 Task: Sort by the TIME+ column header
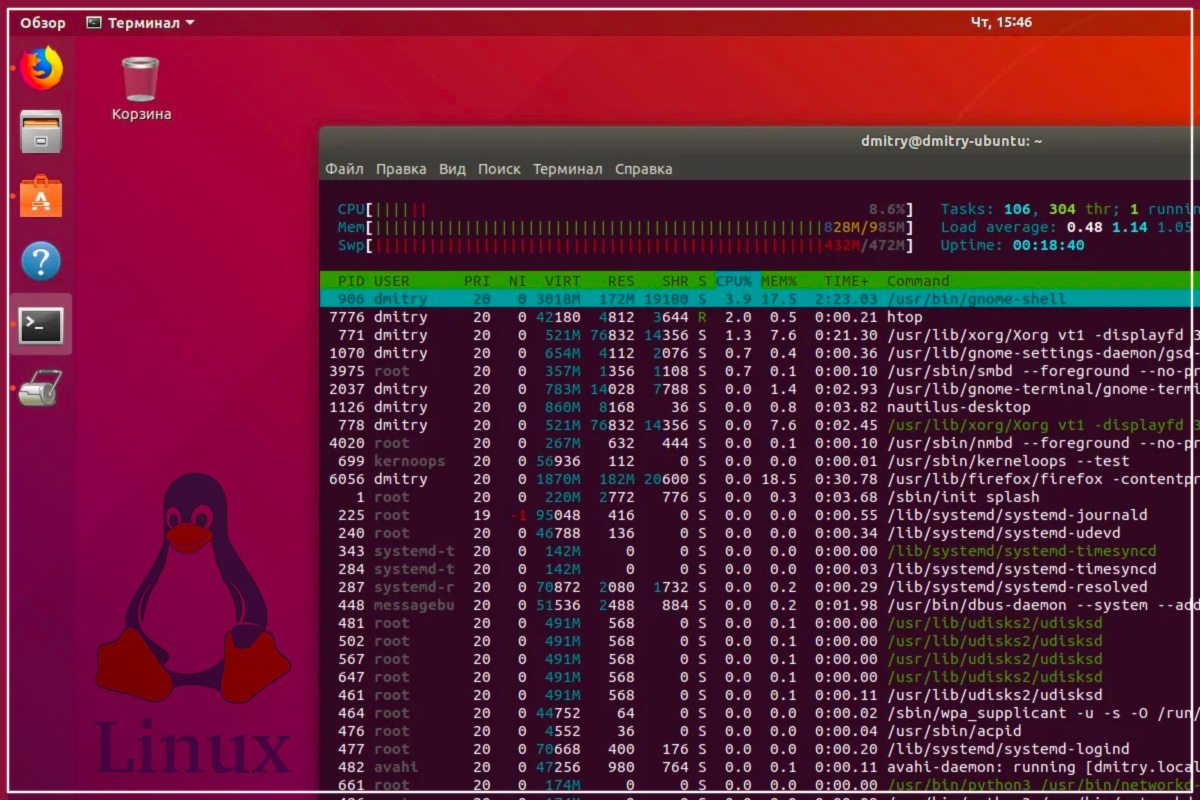pyautogui.click(x=846, y=281)
